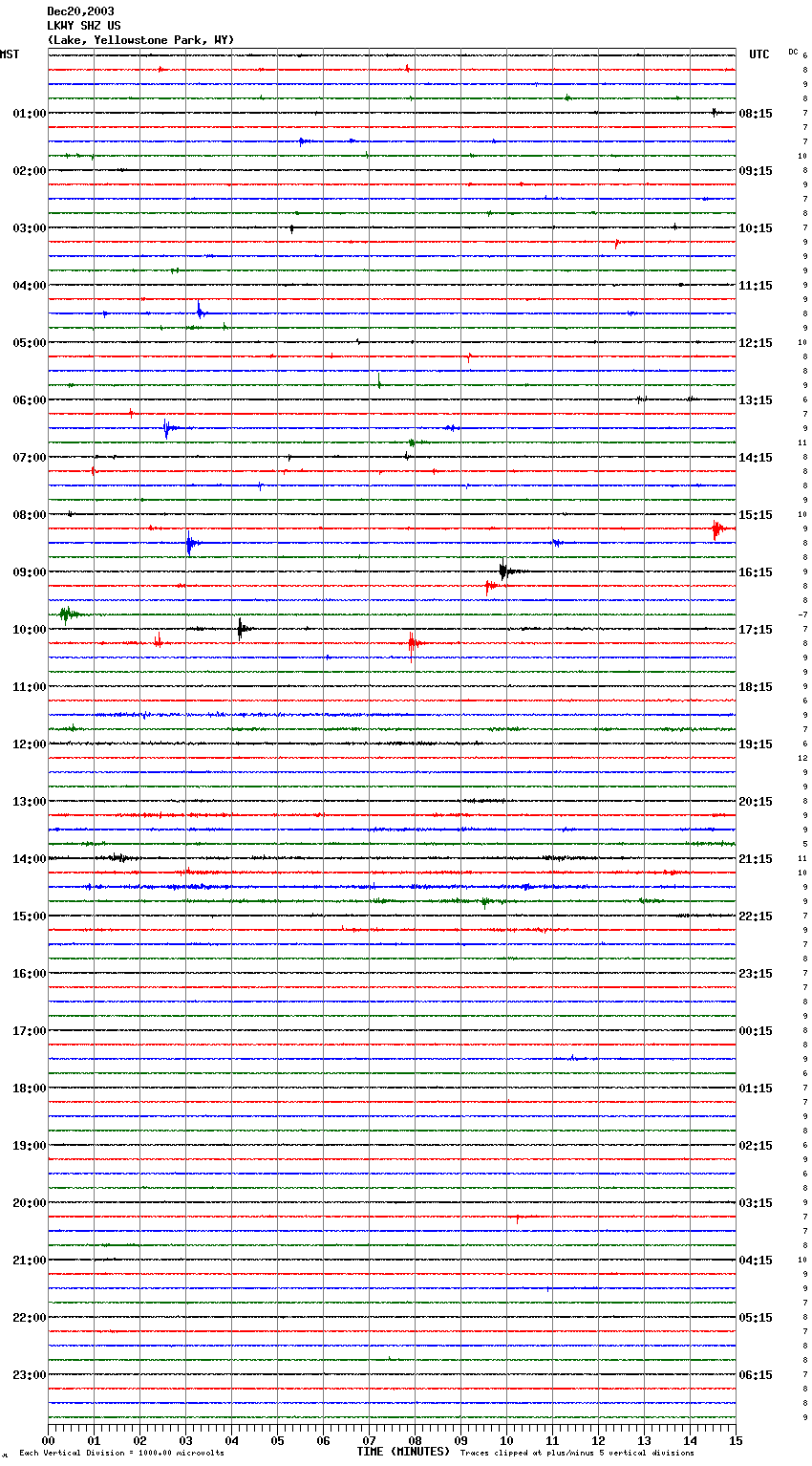Click the Each Vertical Division = 1000.00 microvolts note
The image size is (812, 1466).
coord(121,1453)
